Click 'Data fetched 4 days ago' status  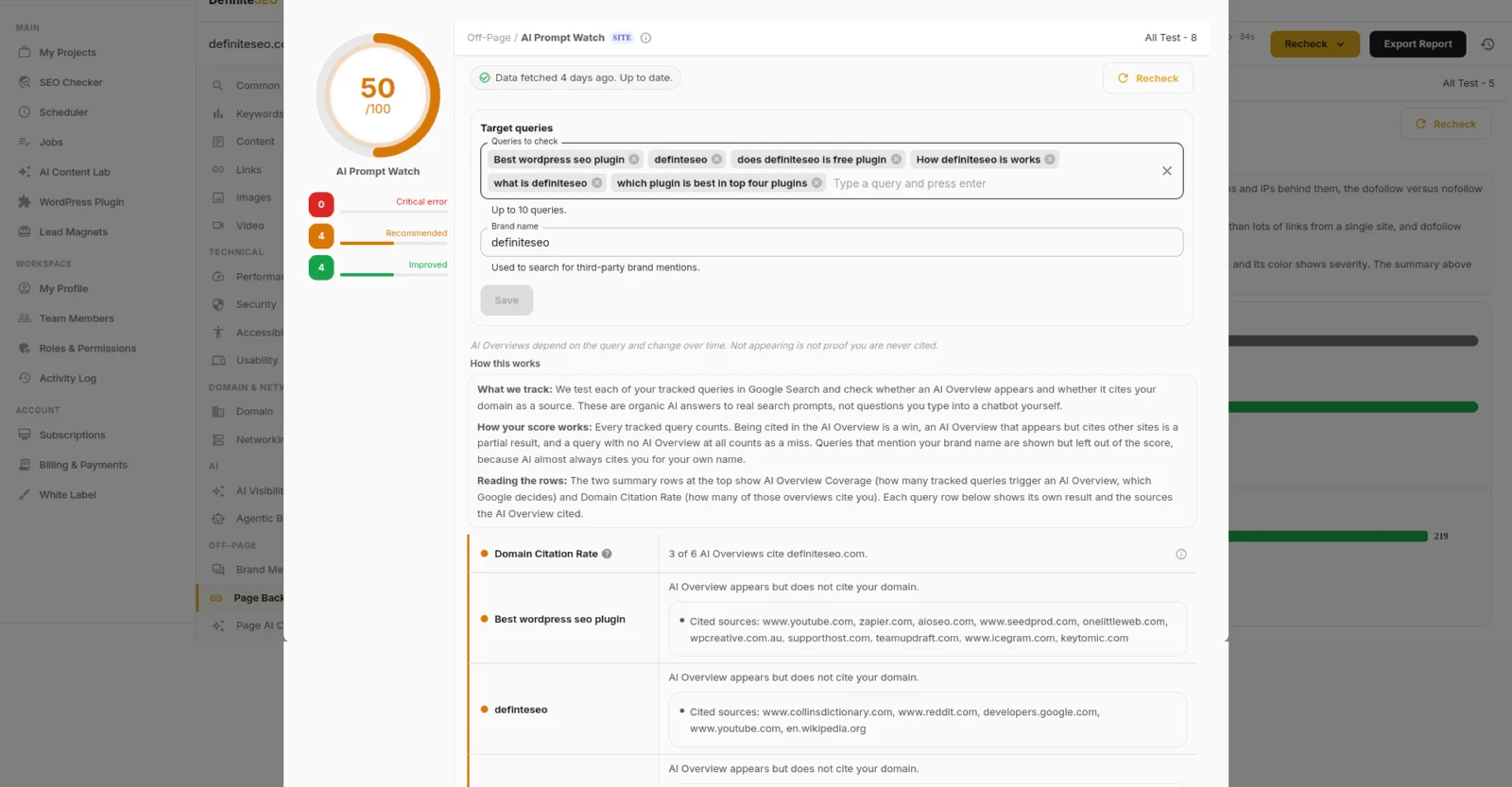[576, 78]
